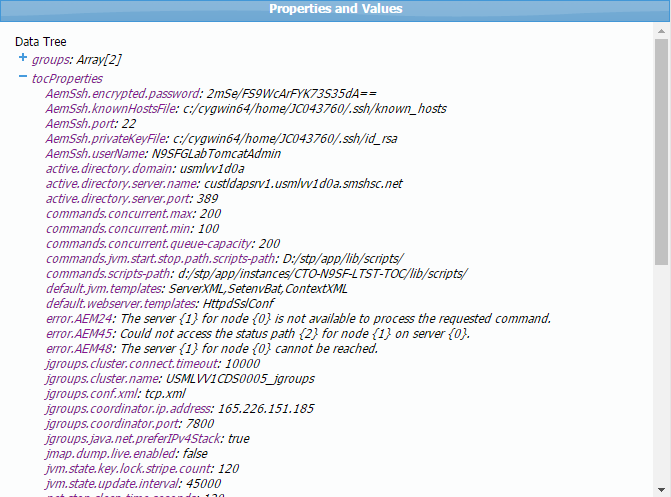671x497 pixels.
Task: Click the Properties and Values header
Action: tap(336, 9)
